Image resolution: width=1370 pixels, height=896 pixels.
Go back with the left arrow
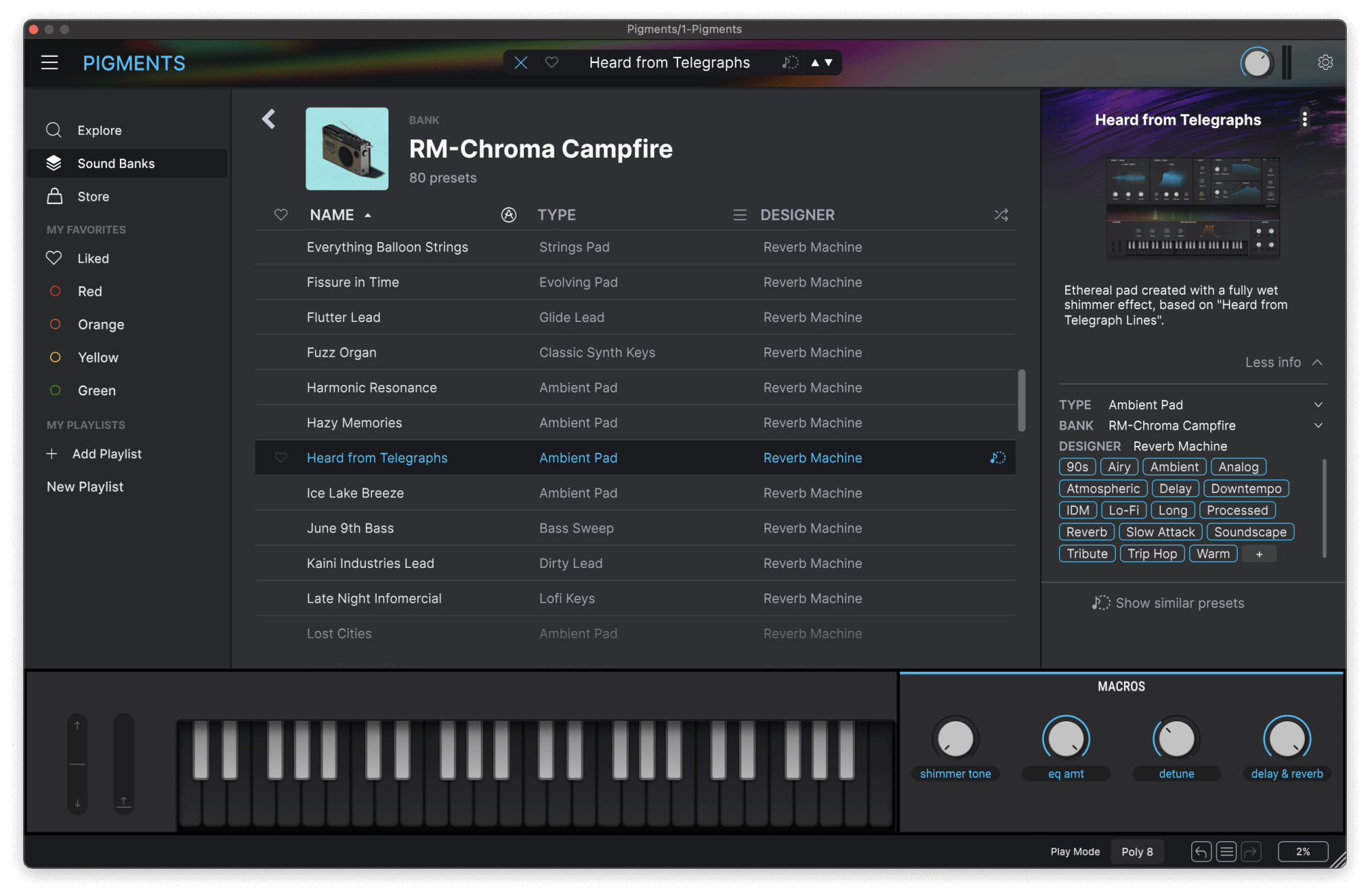(269, 119)
